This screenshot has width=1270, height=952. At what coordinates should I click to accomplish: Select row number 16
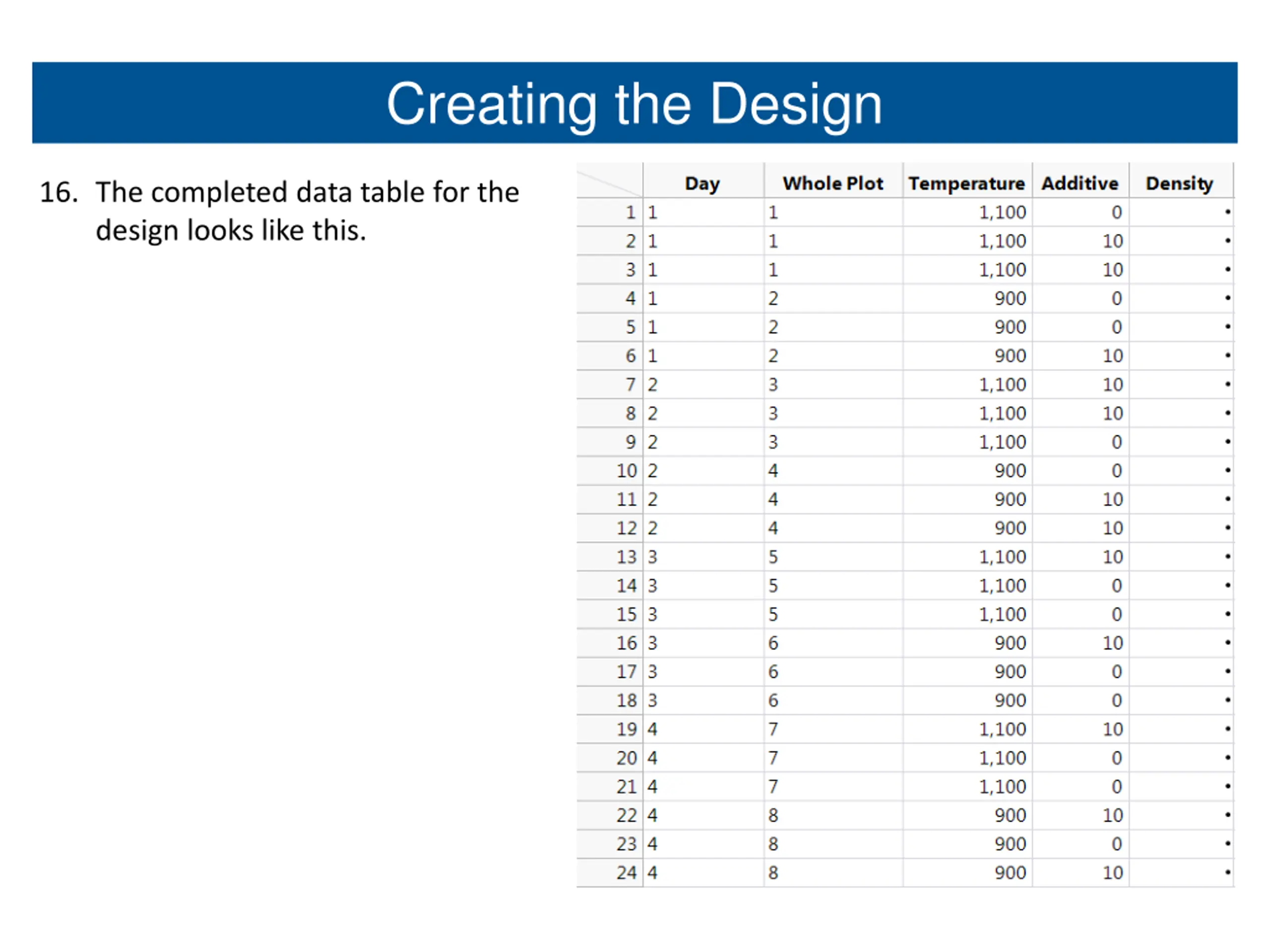pos(610,643)
